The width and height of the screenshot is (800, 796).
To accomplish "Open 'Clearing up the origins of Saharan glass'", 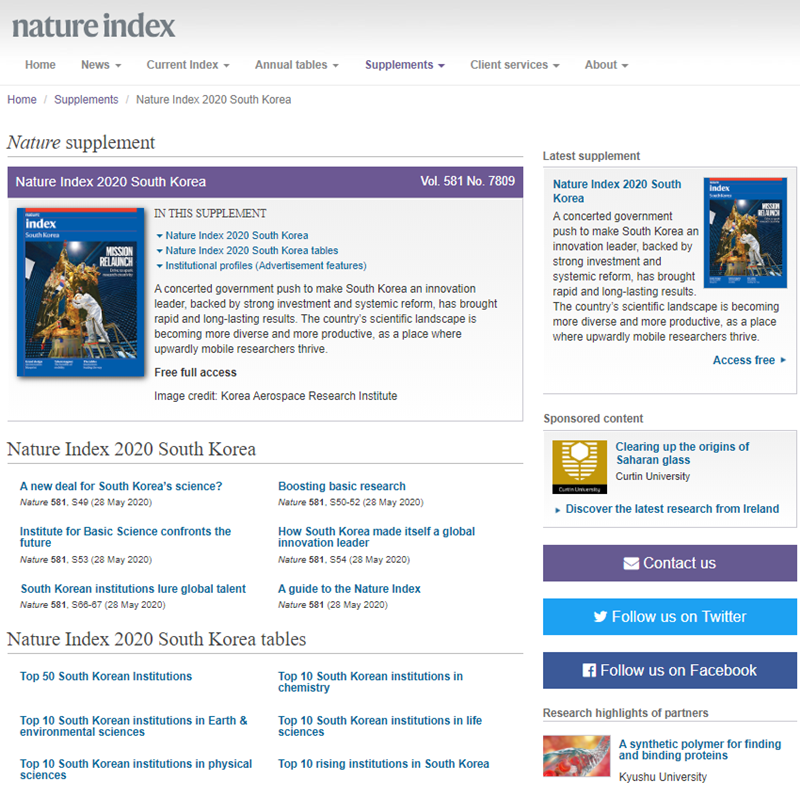I will [x=682, y=453].
